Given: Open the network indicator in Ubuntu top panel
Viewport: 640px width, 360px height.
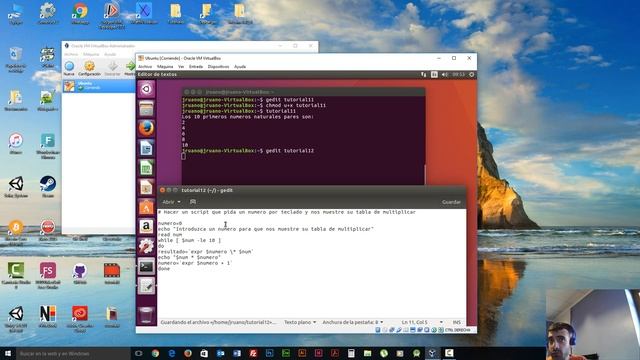Looking at the screenshot, I should [x=423, y=74].
